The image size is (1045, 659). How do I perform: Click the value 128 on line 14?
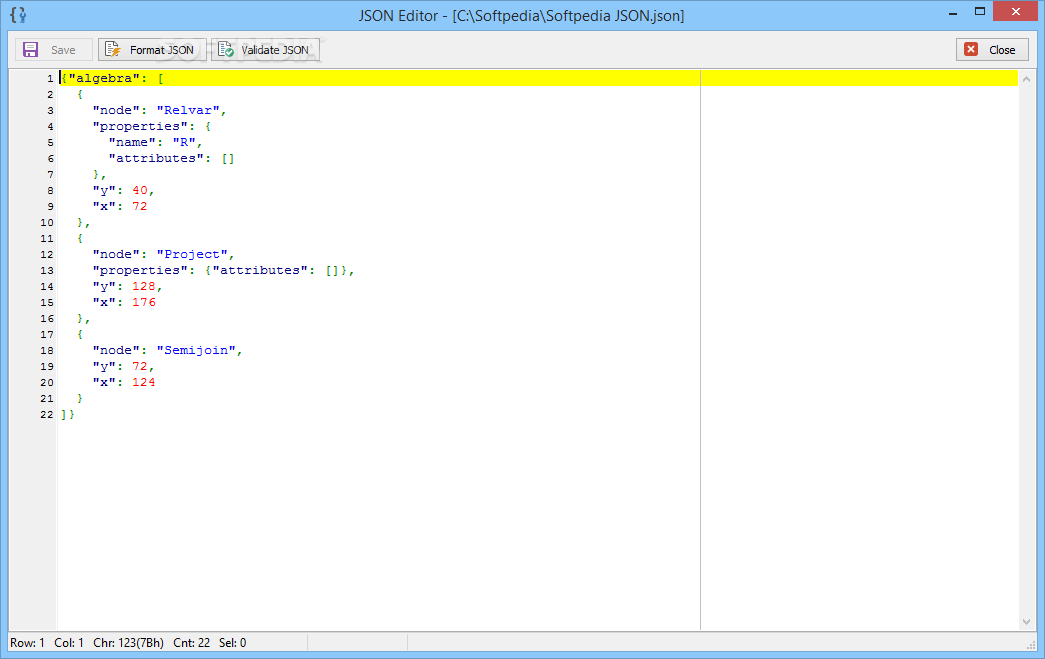(x=144, y=287)
